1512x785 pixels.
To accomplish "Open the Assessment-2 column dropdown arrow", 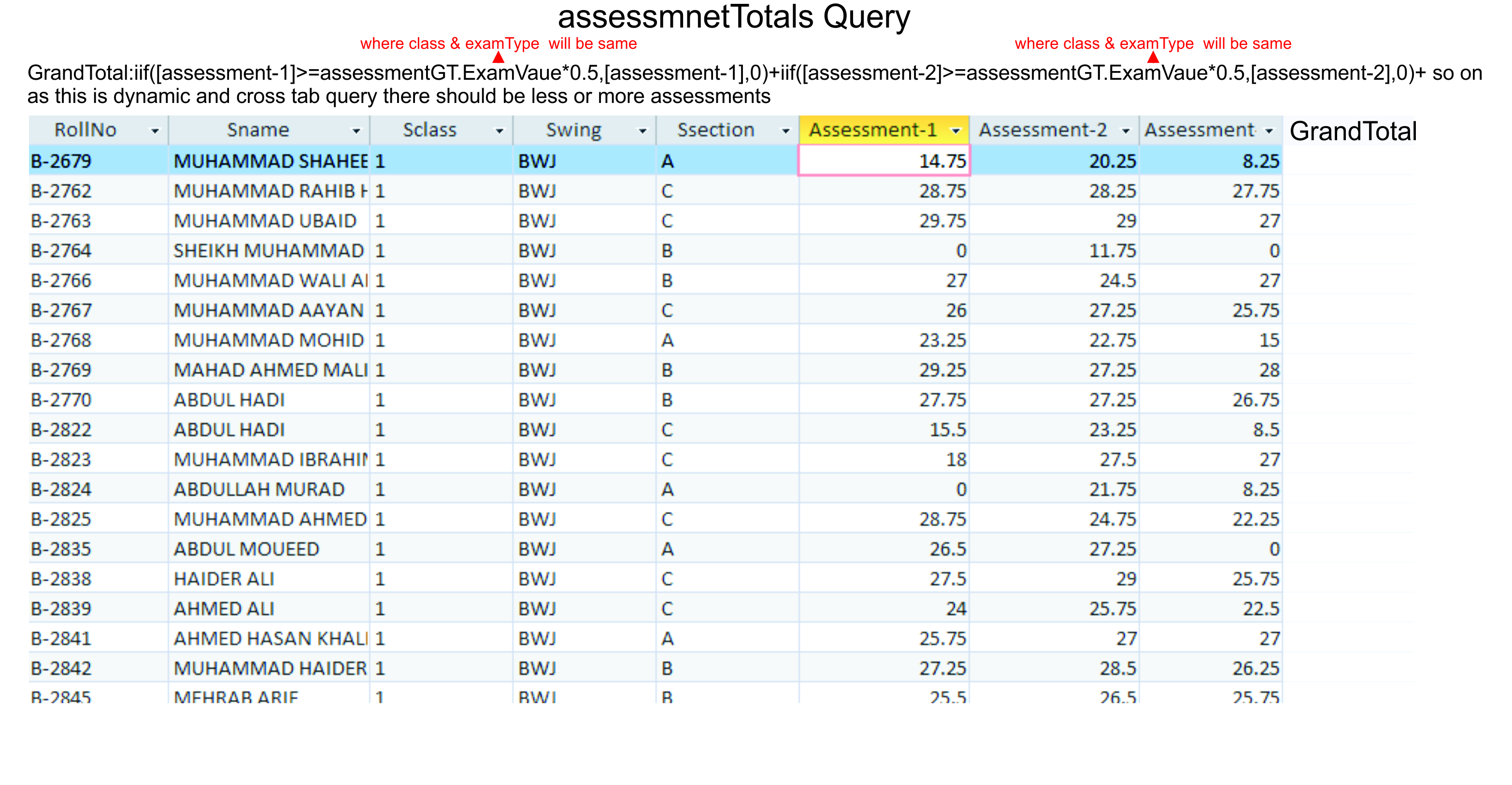I will 1125,131.
